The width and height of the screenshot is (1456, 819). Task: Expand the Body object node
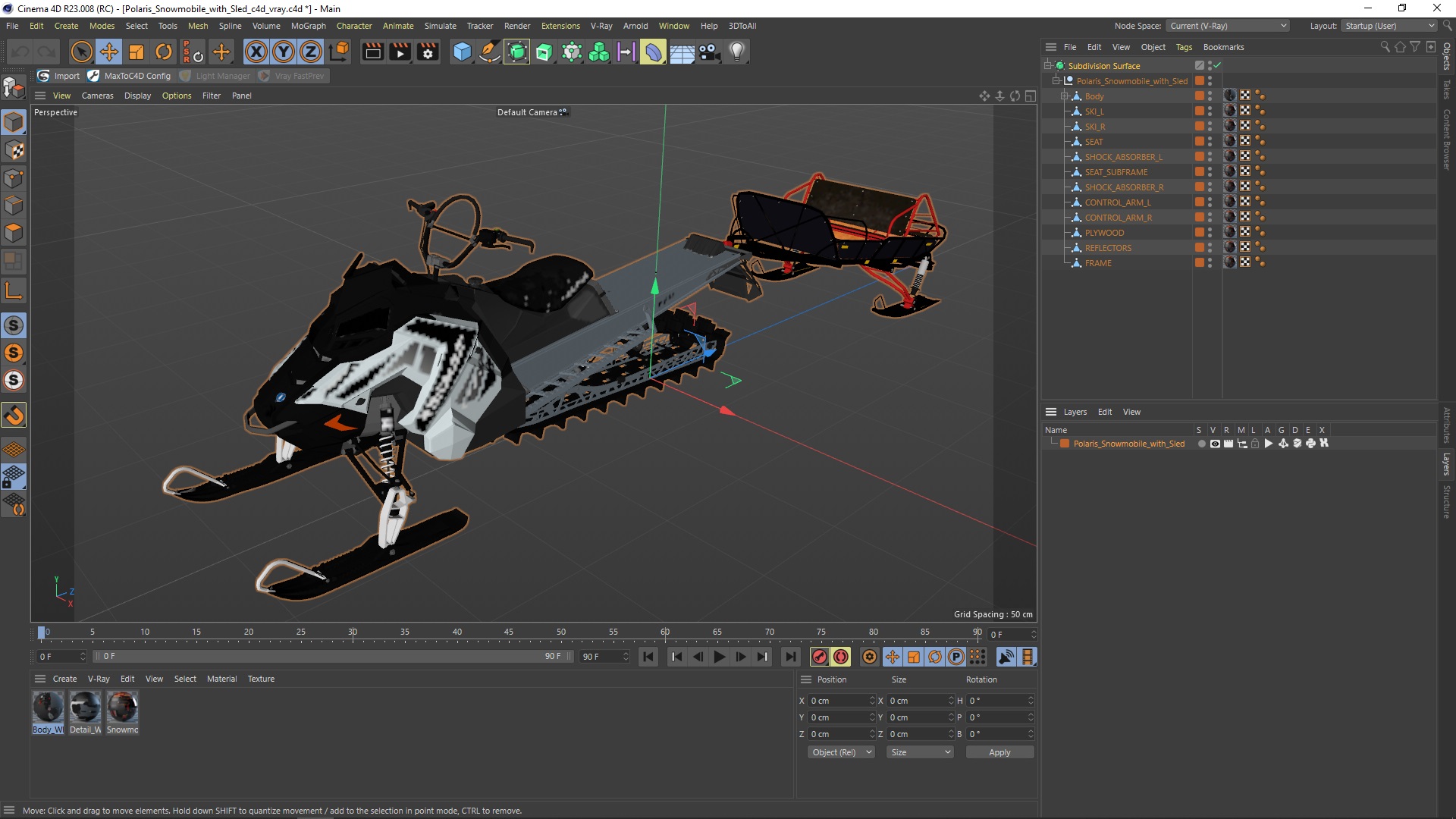click(x=1064, y=96)
